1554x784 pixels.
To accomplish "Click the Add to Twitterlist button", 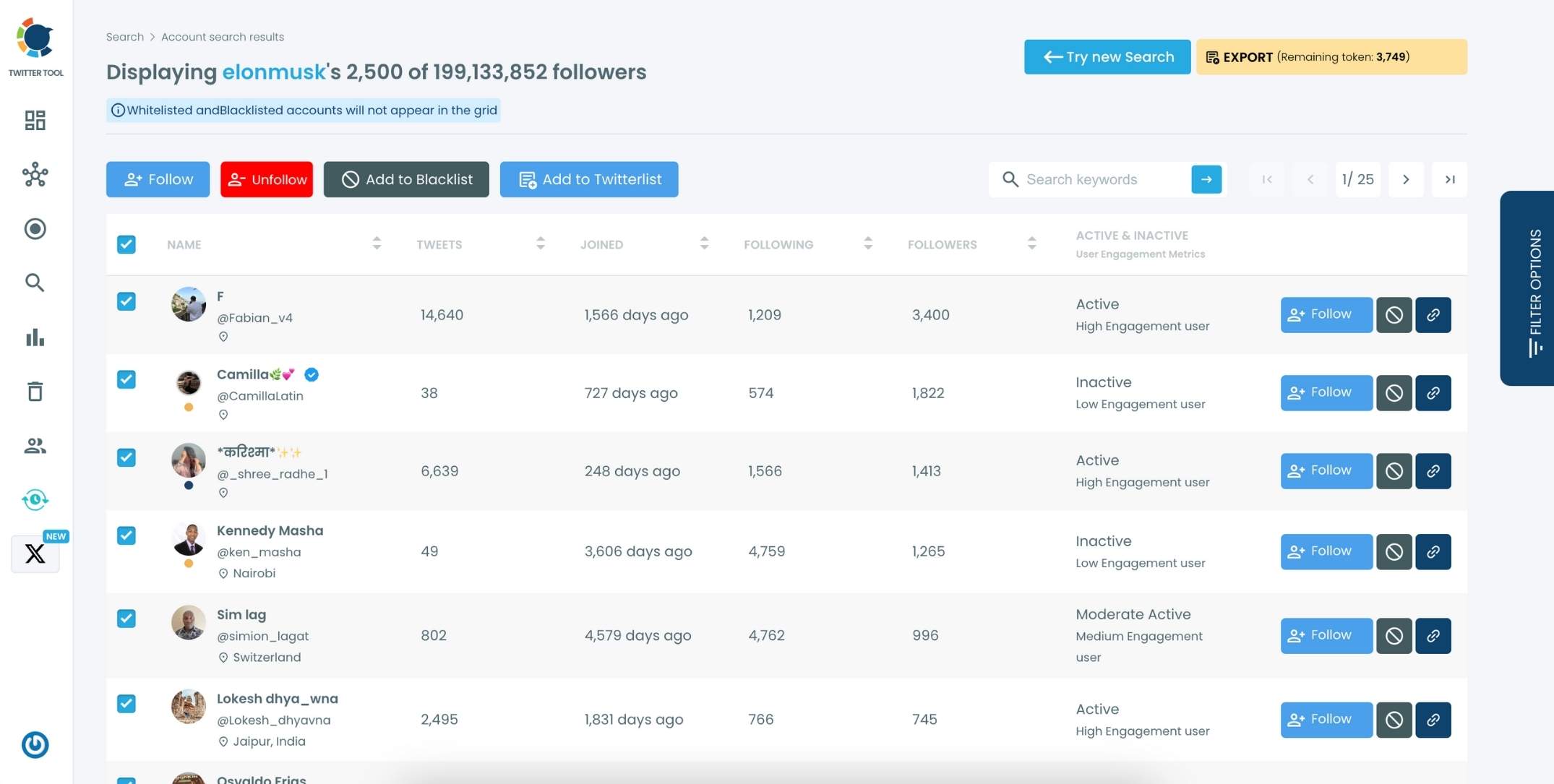I will tap(588, 179).
